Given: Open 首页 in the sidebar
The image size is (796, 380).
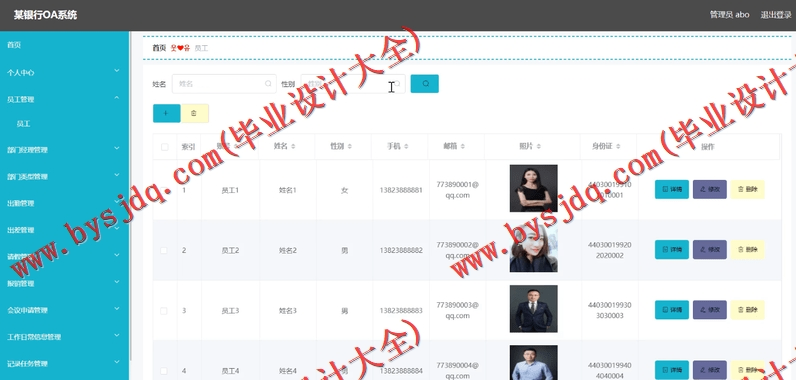Looking at the screenshot, I should click(x=14, y=45).
